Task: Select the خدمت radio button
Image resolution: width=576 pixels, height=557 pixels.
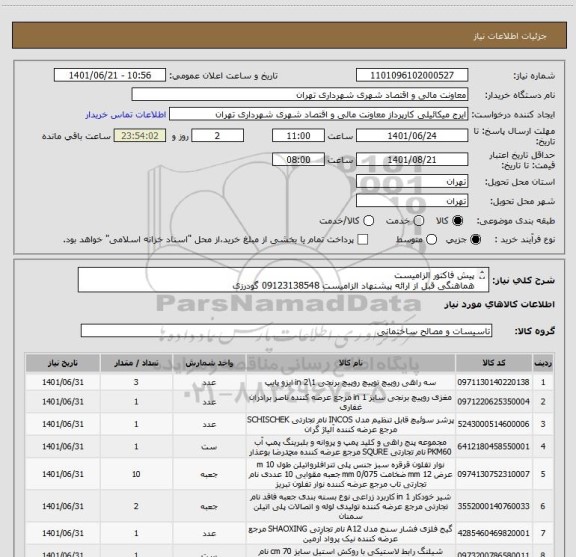Action: tap(419, 221)
